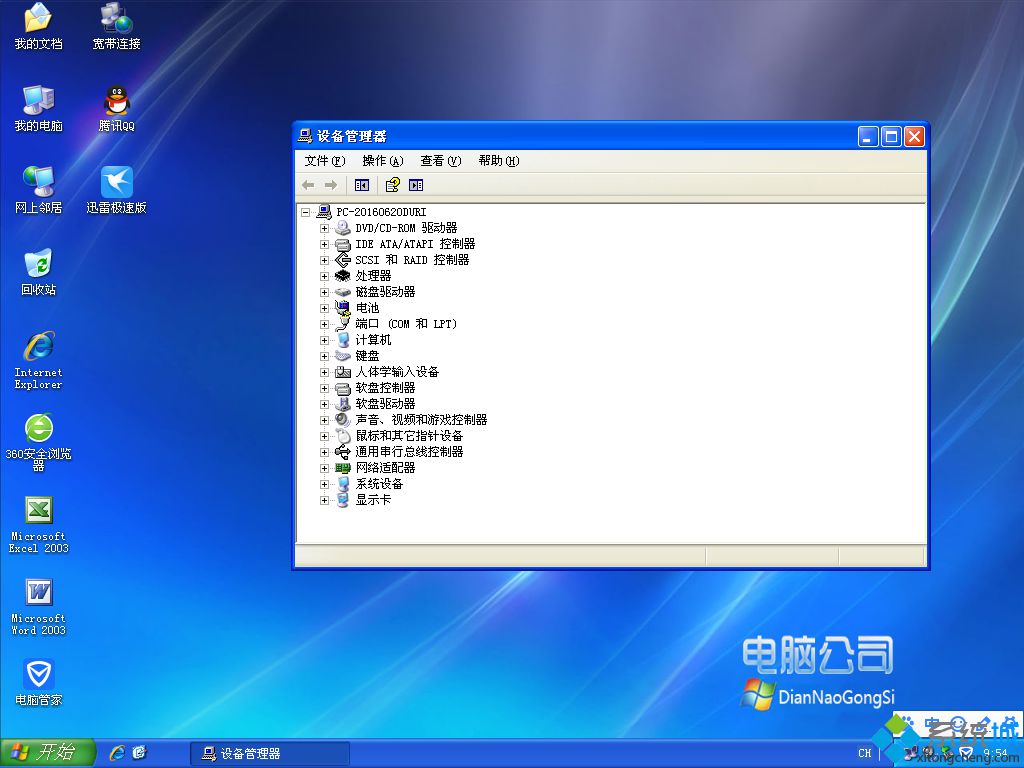Click the 开始 Start button
Image resolution: width=1024 pixels, height=768 pixels.
(48, 753)
